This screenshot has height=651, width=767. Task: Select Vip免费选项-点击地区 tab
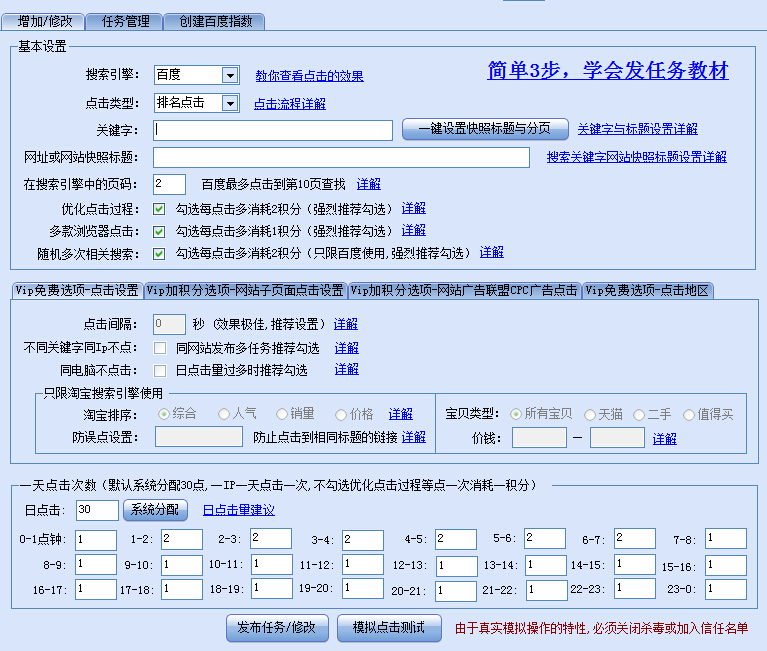[x=647, y=291]
